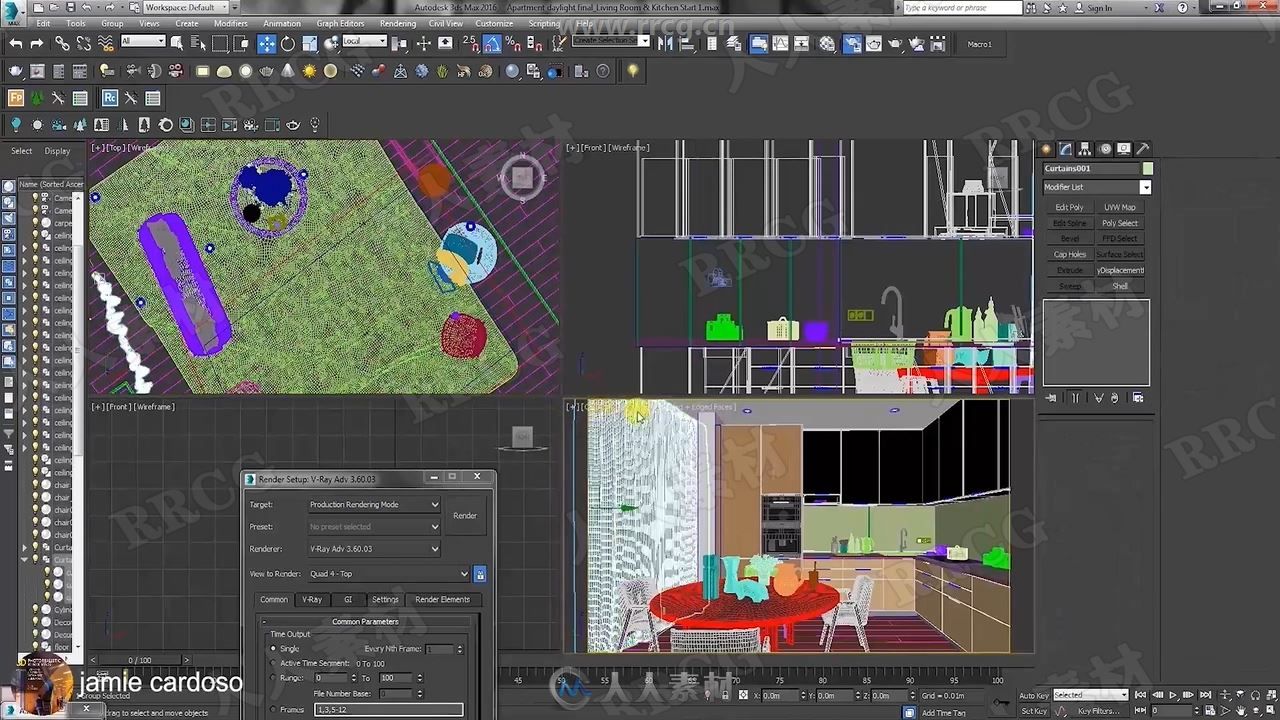Toggle Auto Key animation mode
1280x720 pixels.
(1034, 695)
